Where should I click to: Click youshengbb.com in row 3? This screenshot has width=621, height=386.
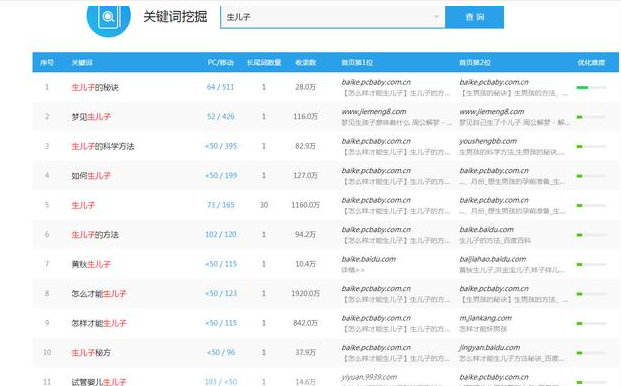coord(488,141)
